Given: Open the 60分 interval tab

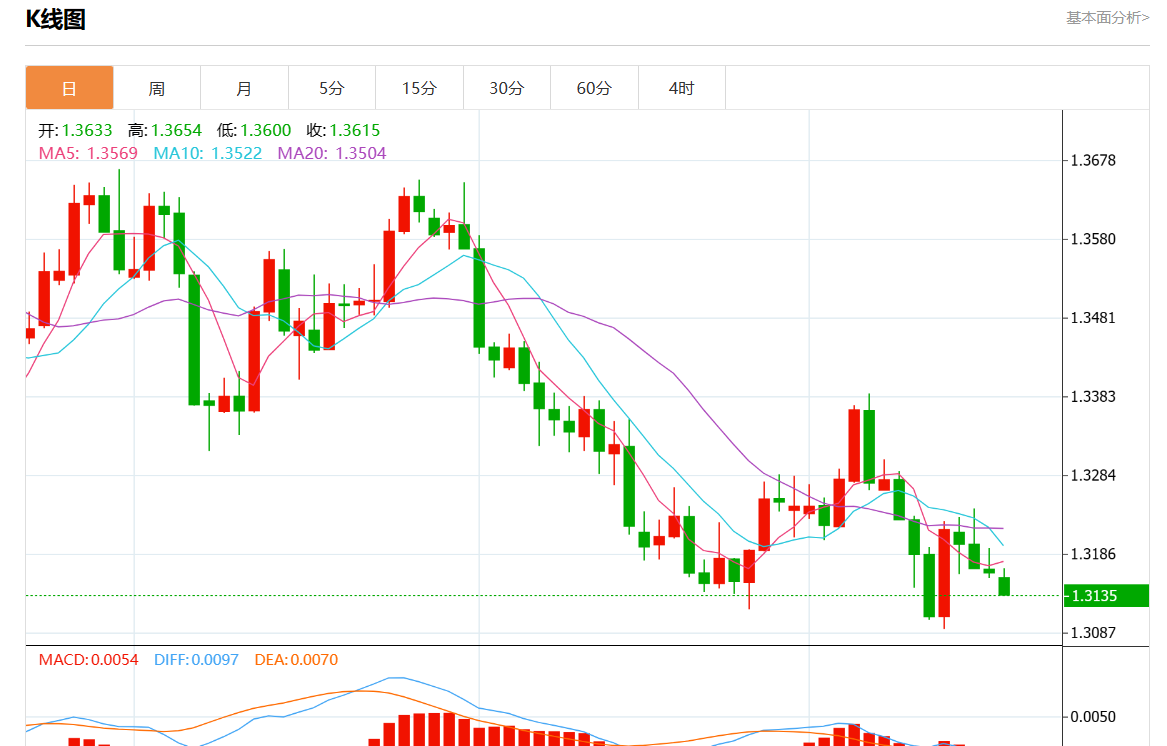Looking at the screenshot, I should (x=594, y=88).
